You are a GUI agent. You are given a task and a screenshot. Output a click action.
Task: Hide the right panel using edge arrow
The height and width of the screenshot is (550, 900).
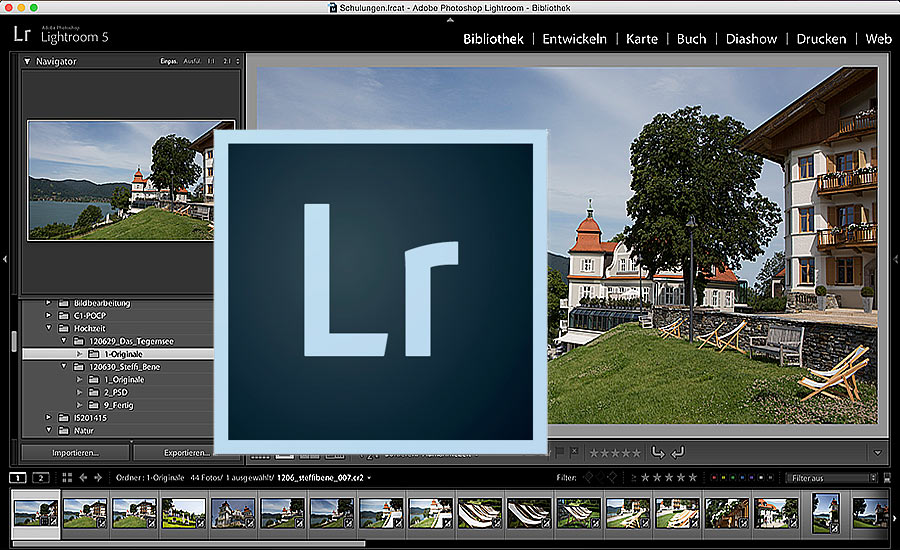click(894, 259)
